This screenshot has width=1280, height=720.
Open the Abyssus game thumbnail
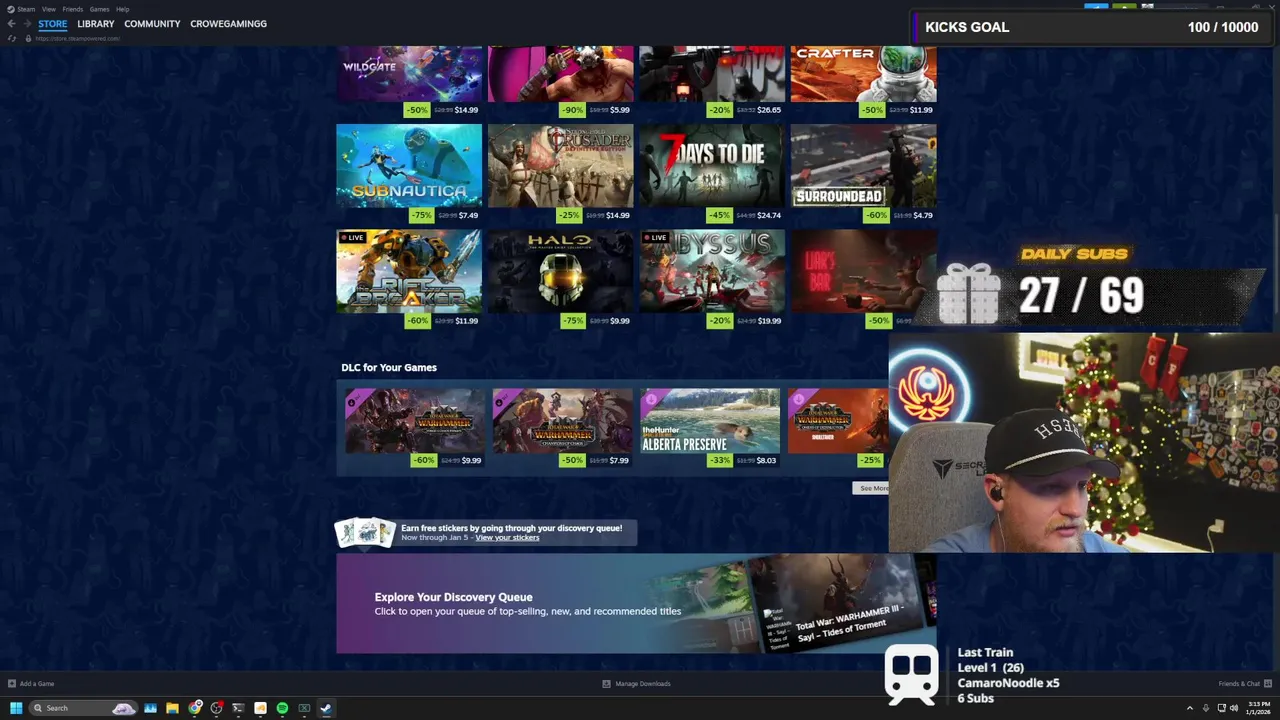(712, 271)
